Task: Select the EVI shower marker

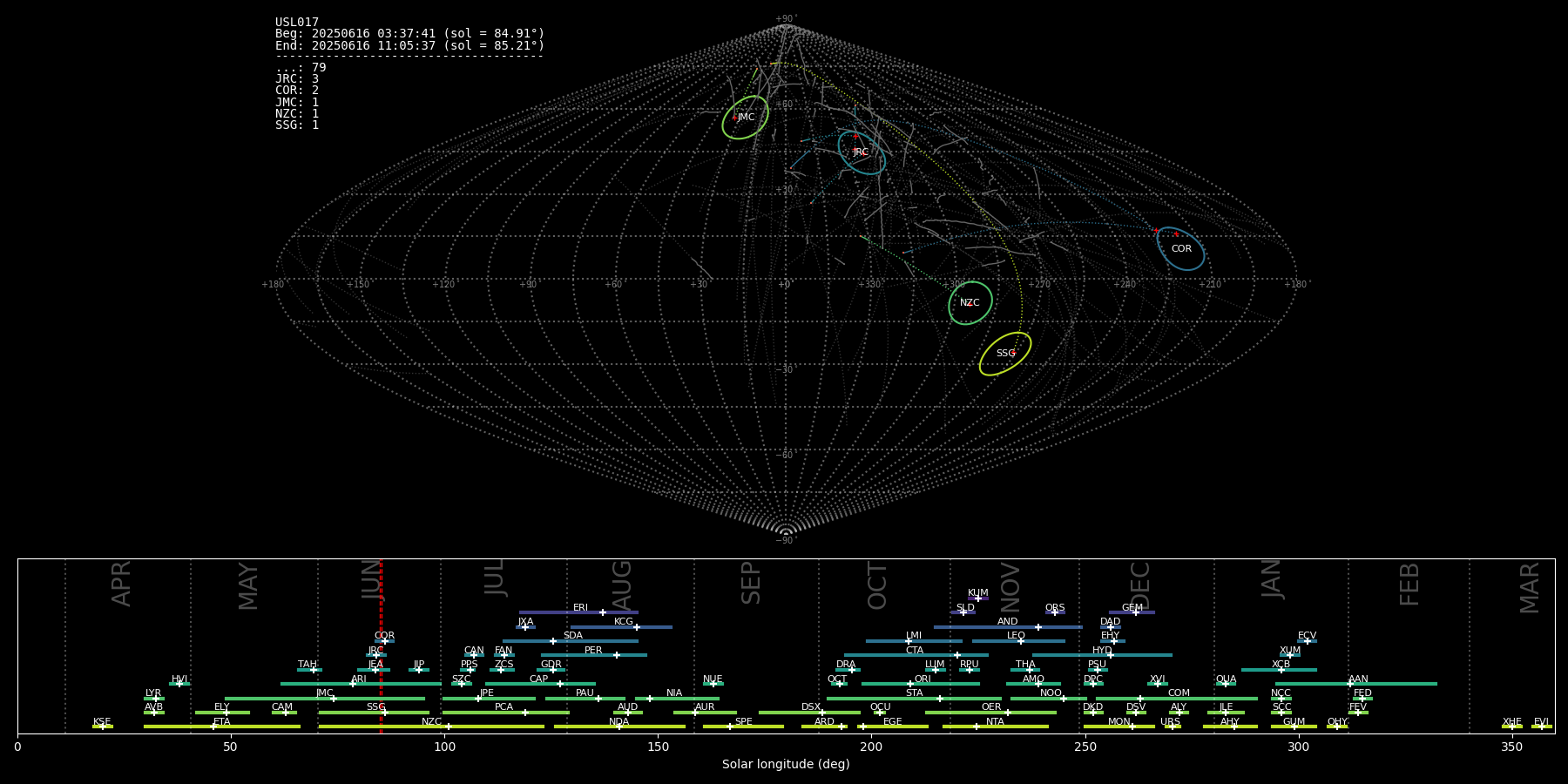Action: point(1542,727)
